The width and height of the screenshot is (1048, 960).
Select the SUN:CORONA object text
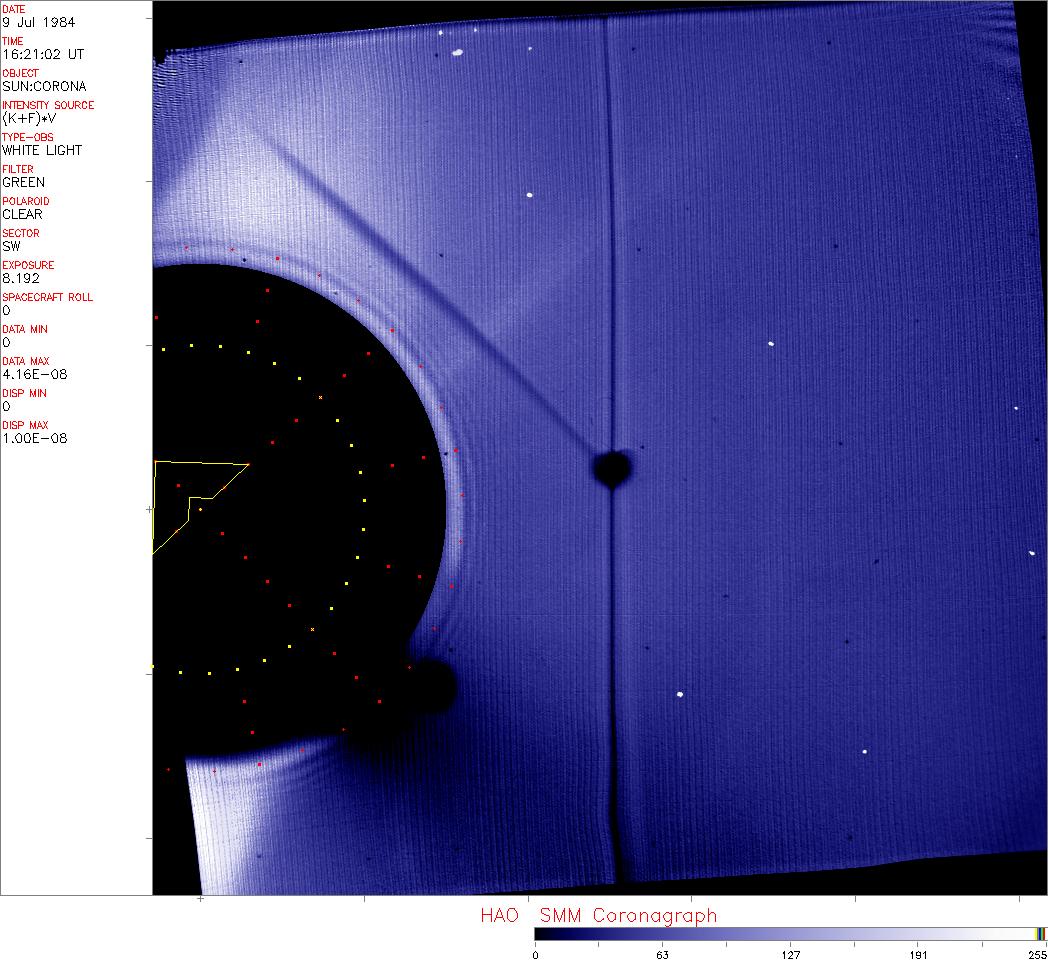[x=44, y=86]
